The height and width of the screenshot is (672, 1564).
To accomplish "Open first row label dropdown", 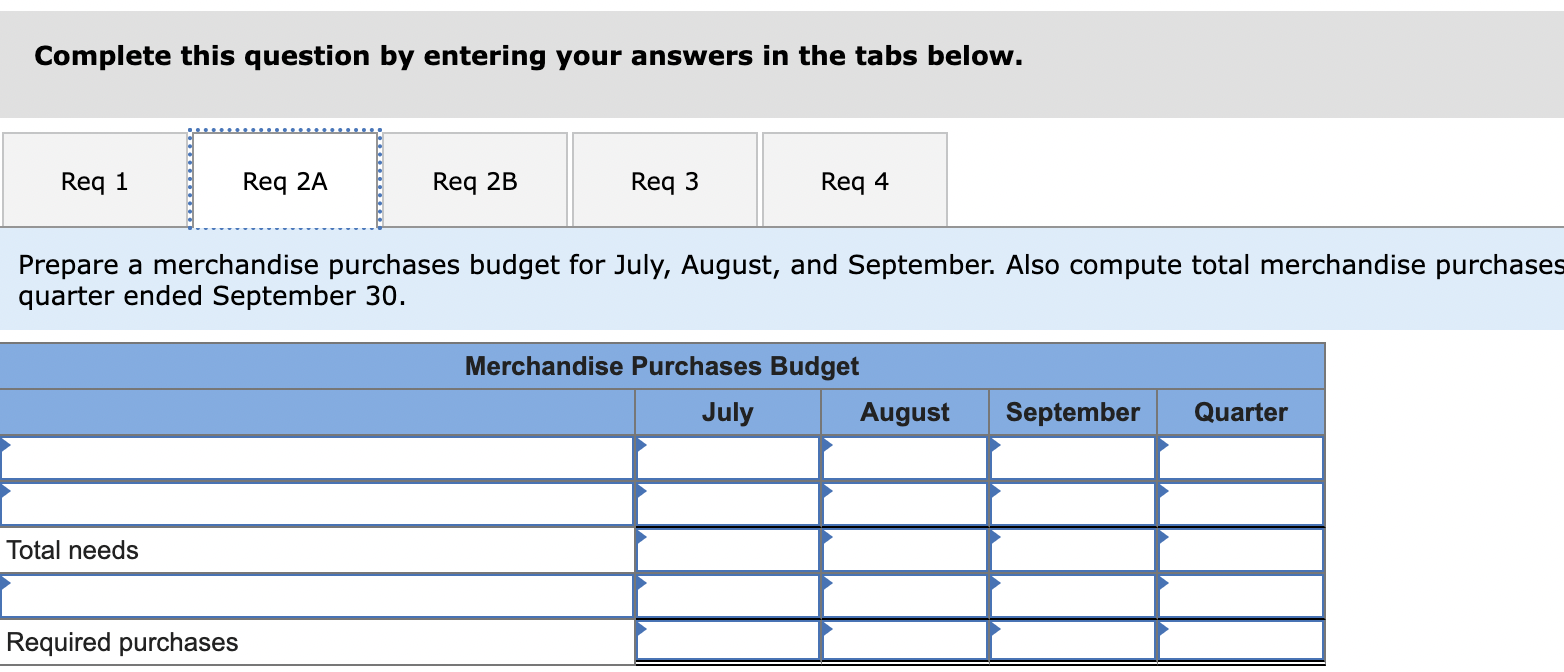I will pyautogui.click(x=317, y=458).
